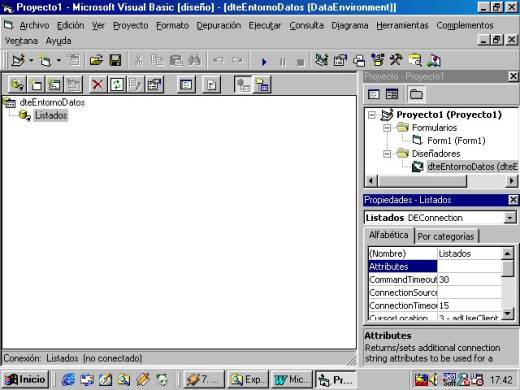Collapse the Diseñadores folder node
This screenshot has width=520, height=390.
[387, 154]
